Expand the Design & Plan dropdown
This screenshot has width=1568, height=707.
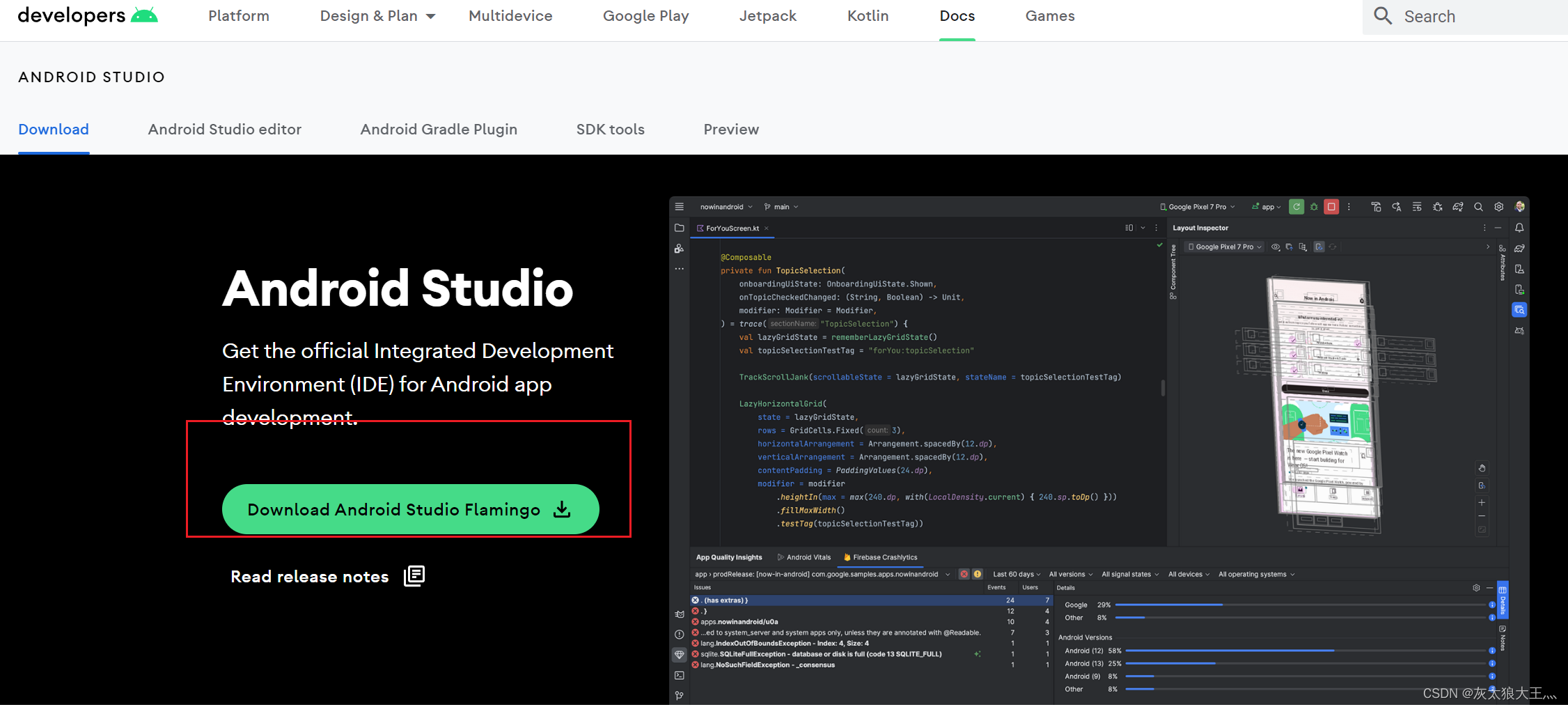tap(377, 16)
